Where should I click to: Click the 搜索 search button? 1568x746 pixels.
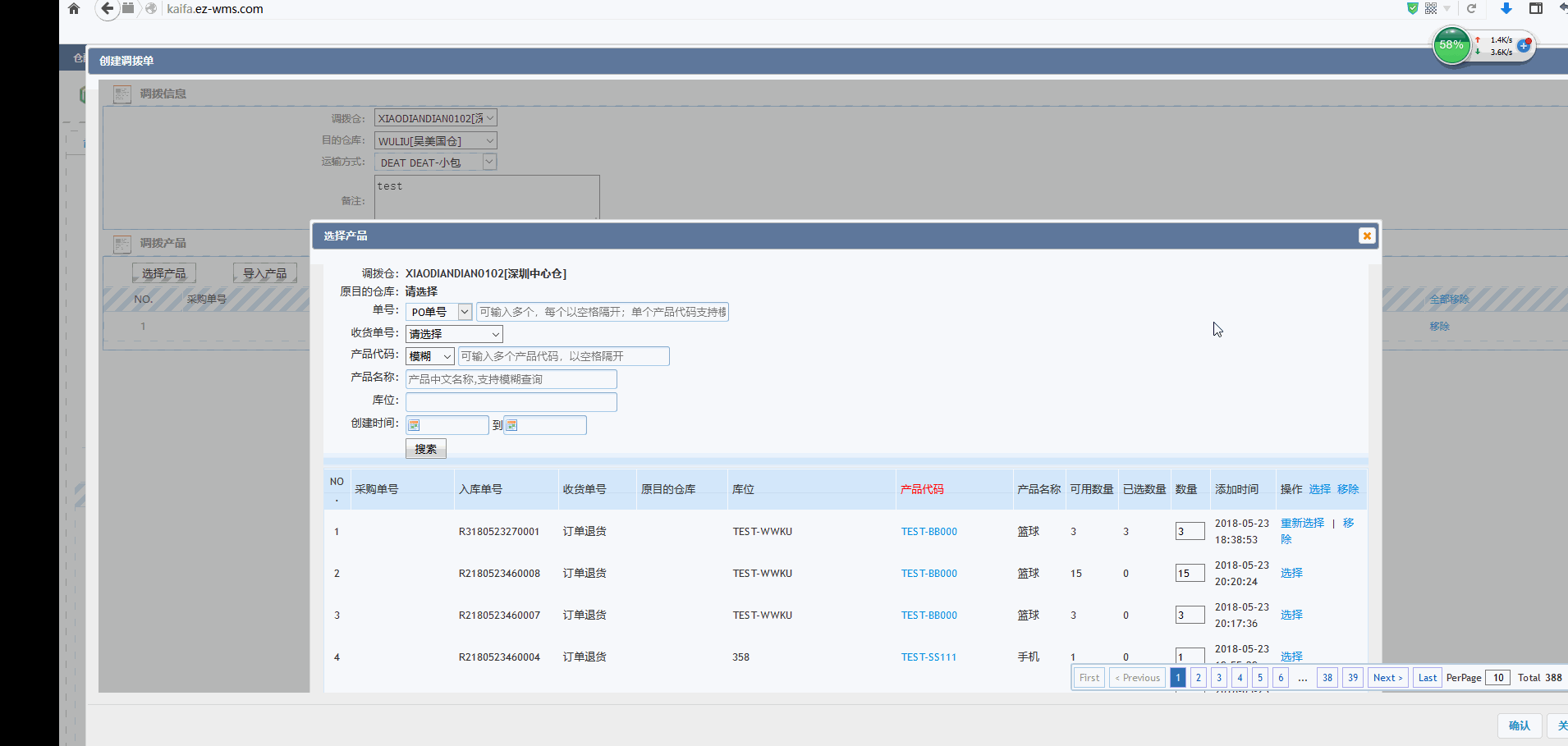426,449
